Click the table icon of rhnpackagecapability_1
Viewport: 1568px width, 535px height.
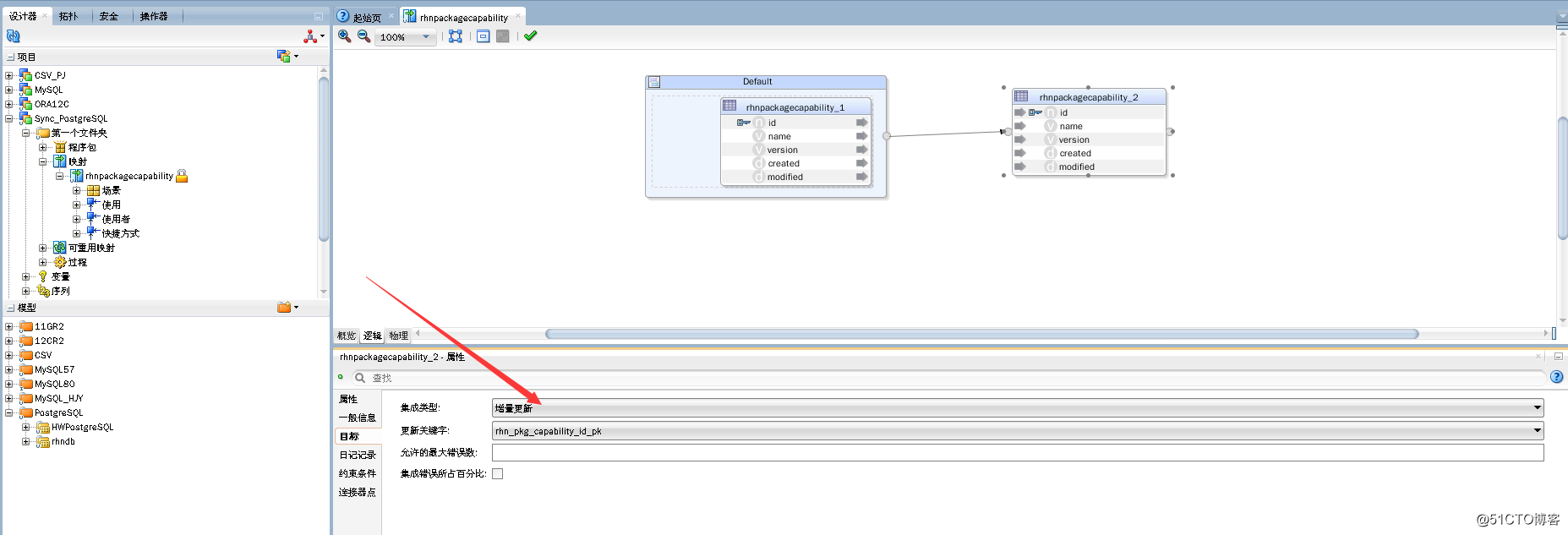coord(729,106)
